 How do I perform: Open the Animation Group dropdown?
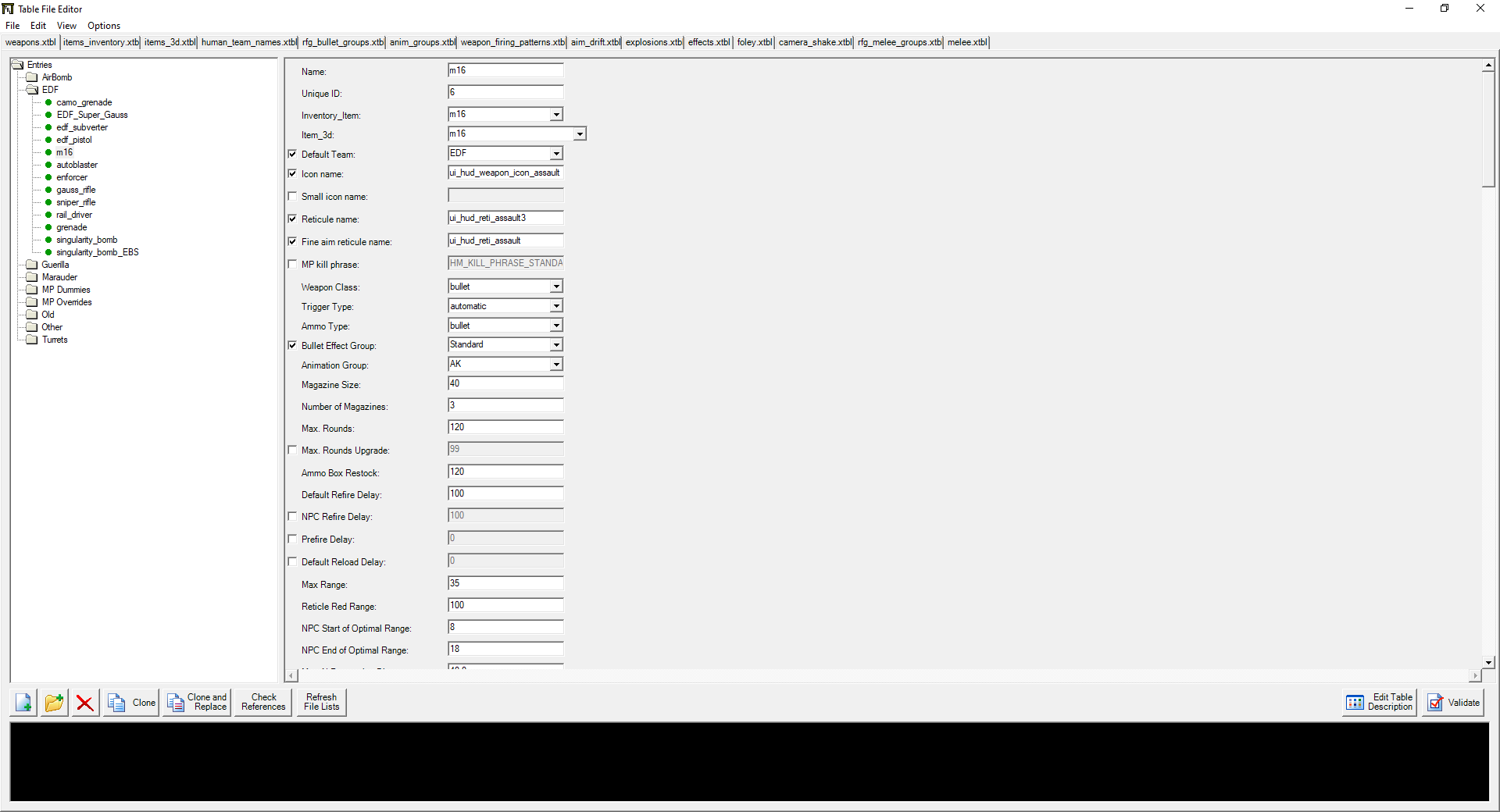tap(556, 365)
